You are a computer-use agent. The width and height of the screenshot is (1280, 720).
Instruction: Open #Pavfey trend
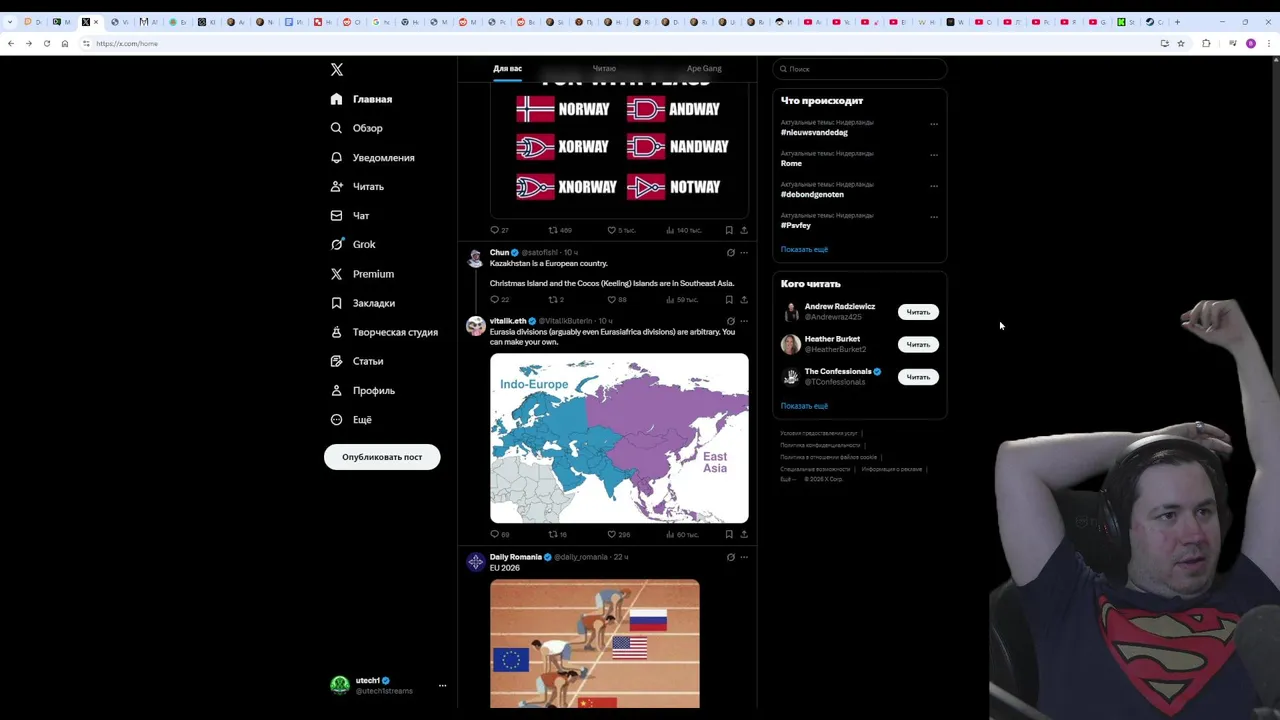[x=796, y=225]
